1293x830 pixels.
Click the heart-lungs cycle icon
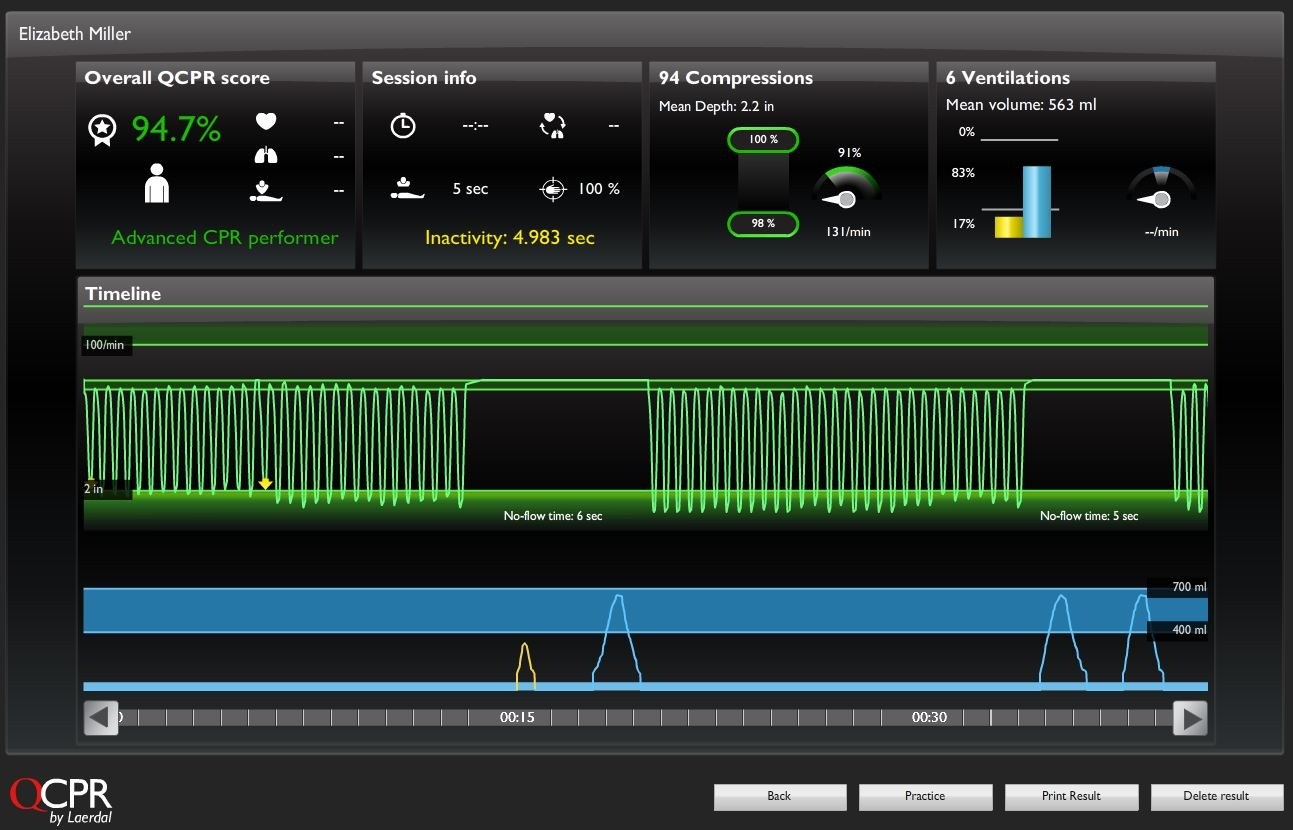pos(551,125)
